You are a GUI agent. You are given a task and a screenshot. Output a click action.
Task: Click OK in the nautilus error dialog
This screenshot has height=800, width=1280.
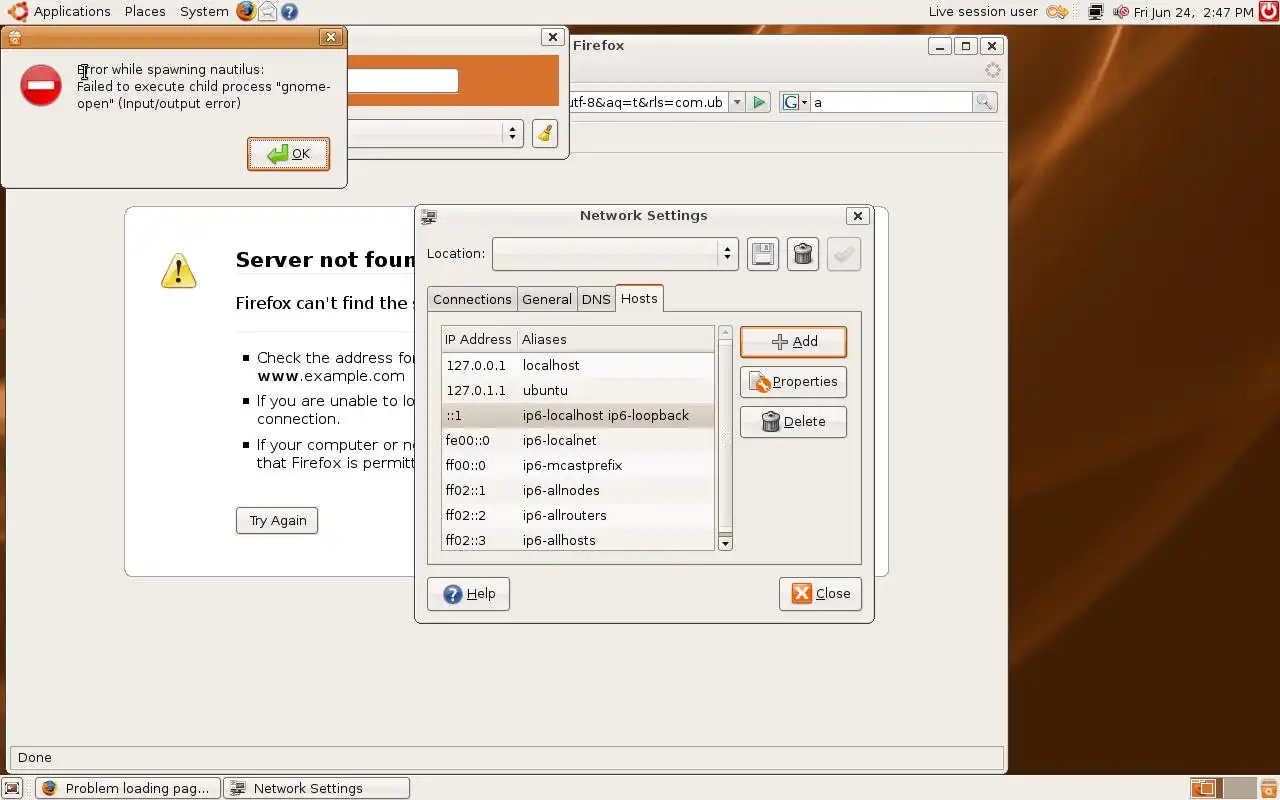pyautogui.click(x=288, y=154)
